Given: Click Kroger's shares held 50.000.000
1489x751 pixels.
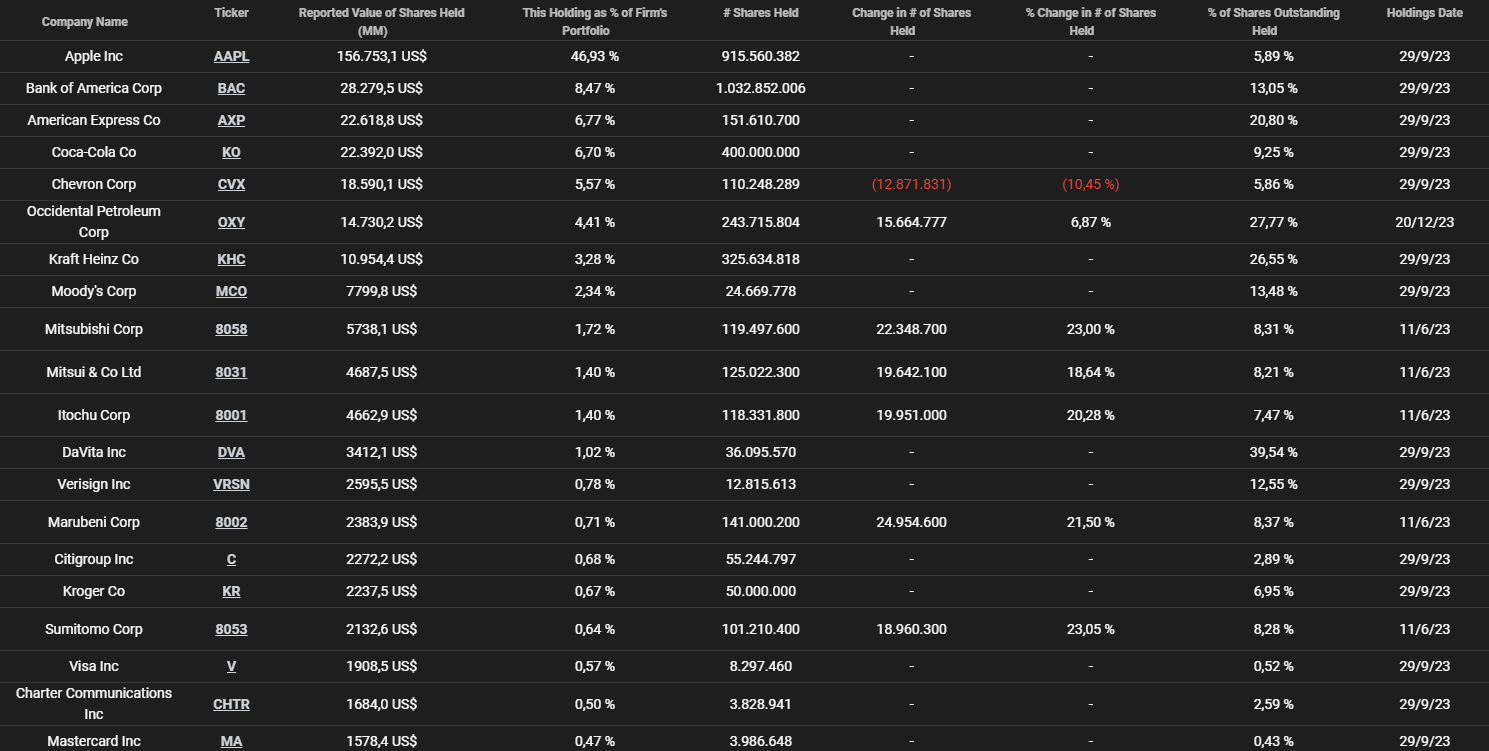Looking at the screenshot, I should click(760, 591).
